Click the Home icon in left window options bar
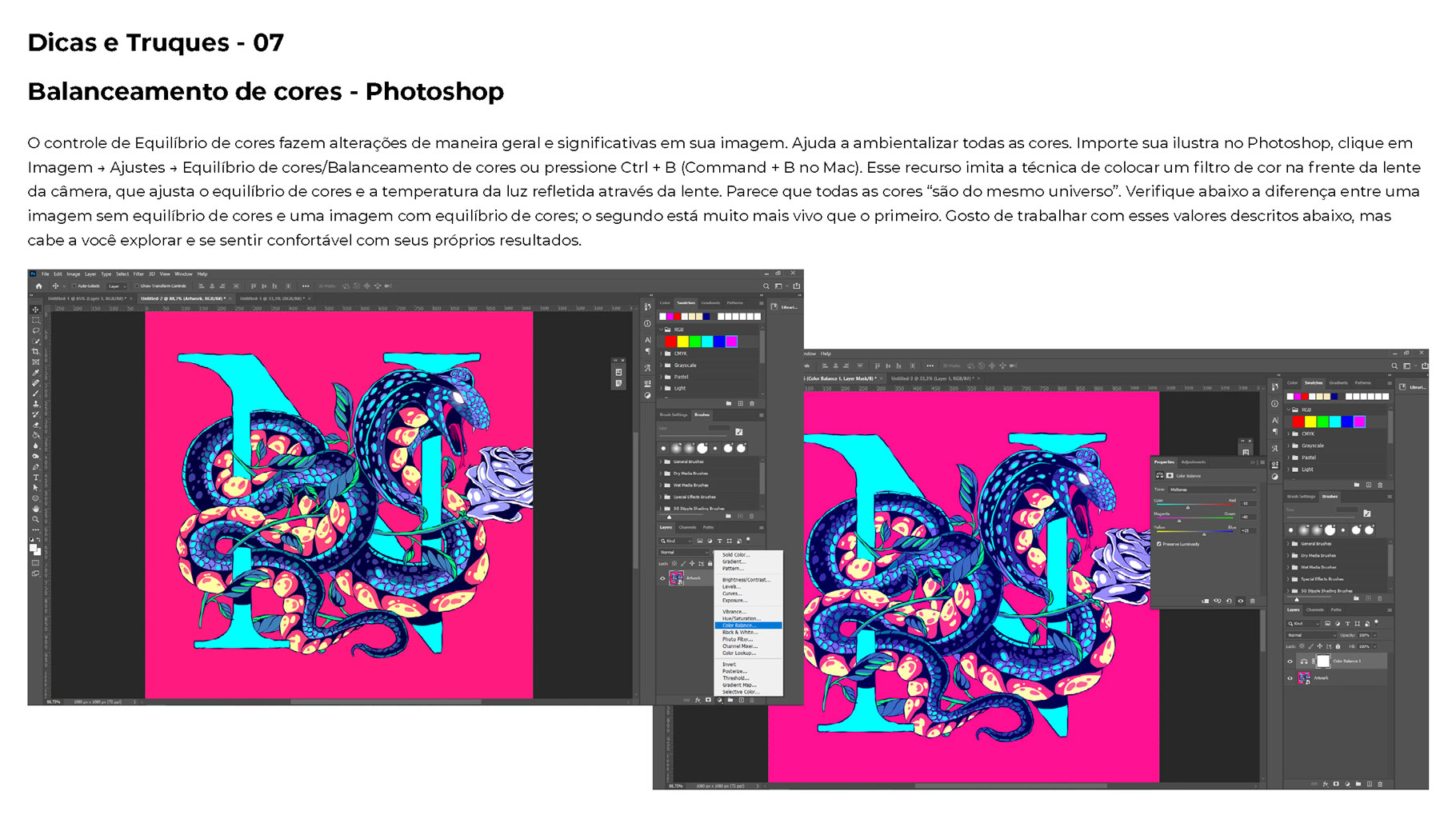The width and height of the screenshot is (1456, 819). (x=38, y=286)
